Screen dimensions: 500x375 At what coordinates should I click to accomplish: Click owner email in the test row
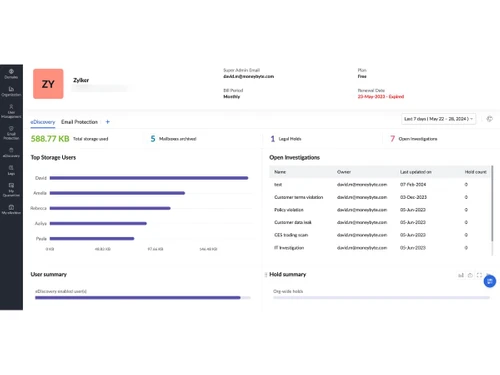pyautogui.click(x=362, y=185)
